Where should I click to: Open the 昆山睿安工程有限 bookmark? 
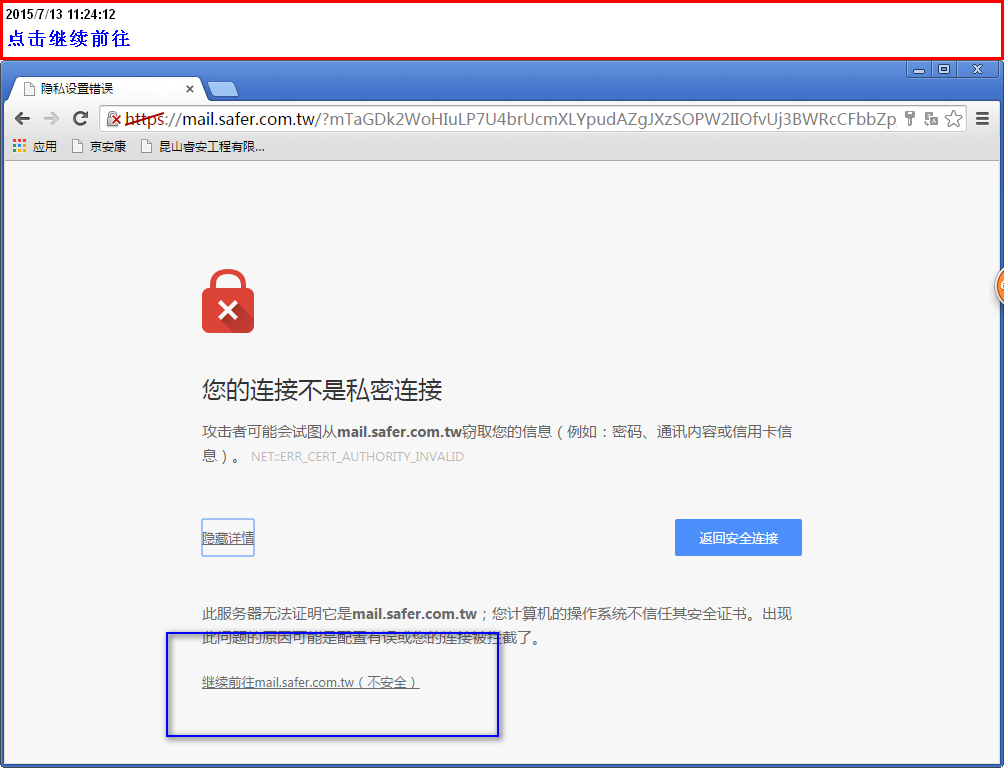[202, 147]
